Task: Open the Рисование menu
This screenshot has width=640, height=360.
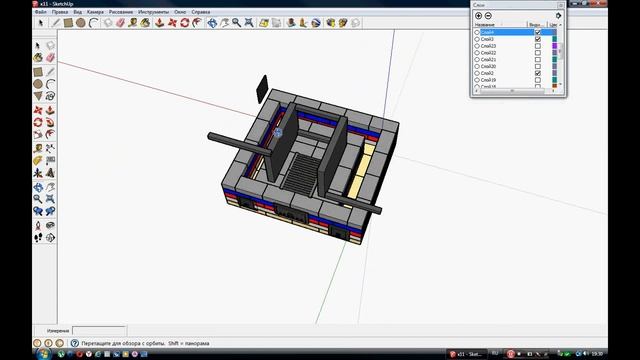Action: click(x=121, y=12)
